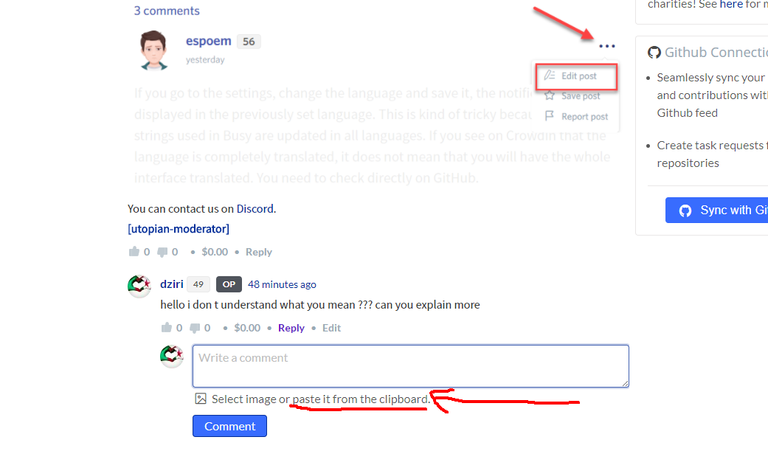Open the Discord link
Image resolution: width=768 pixels, height=452 pixels.
coord(255,209)
